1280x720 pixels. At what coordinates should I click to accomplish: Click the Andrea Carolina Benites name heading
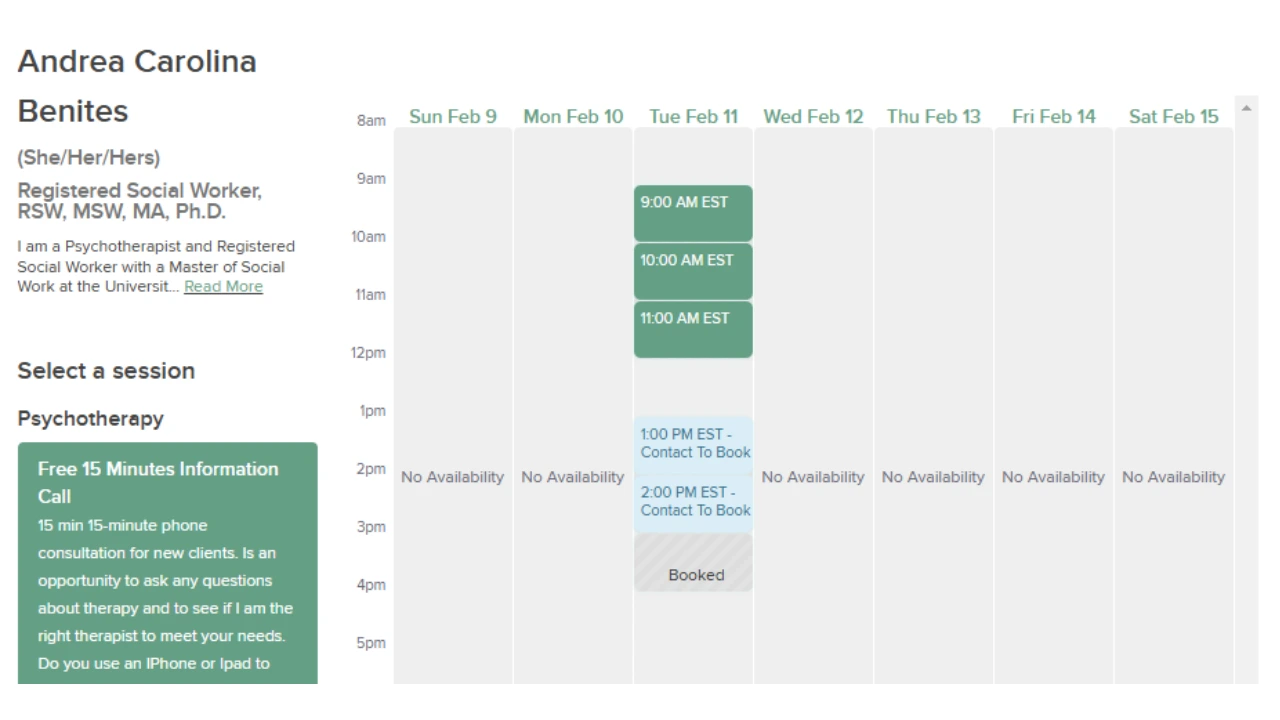(137, 86)
